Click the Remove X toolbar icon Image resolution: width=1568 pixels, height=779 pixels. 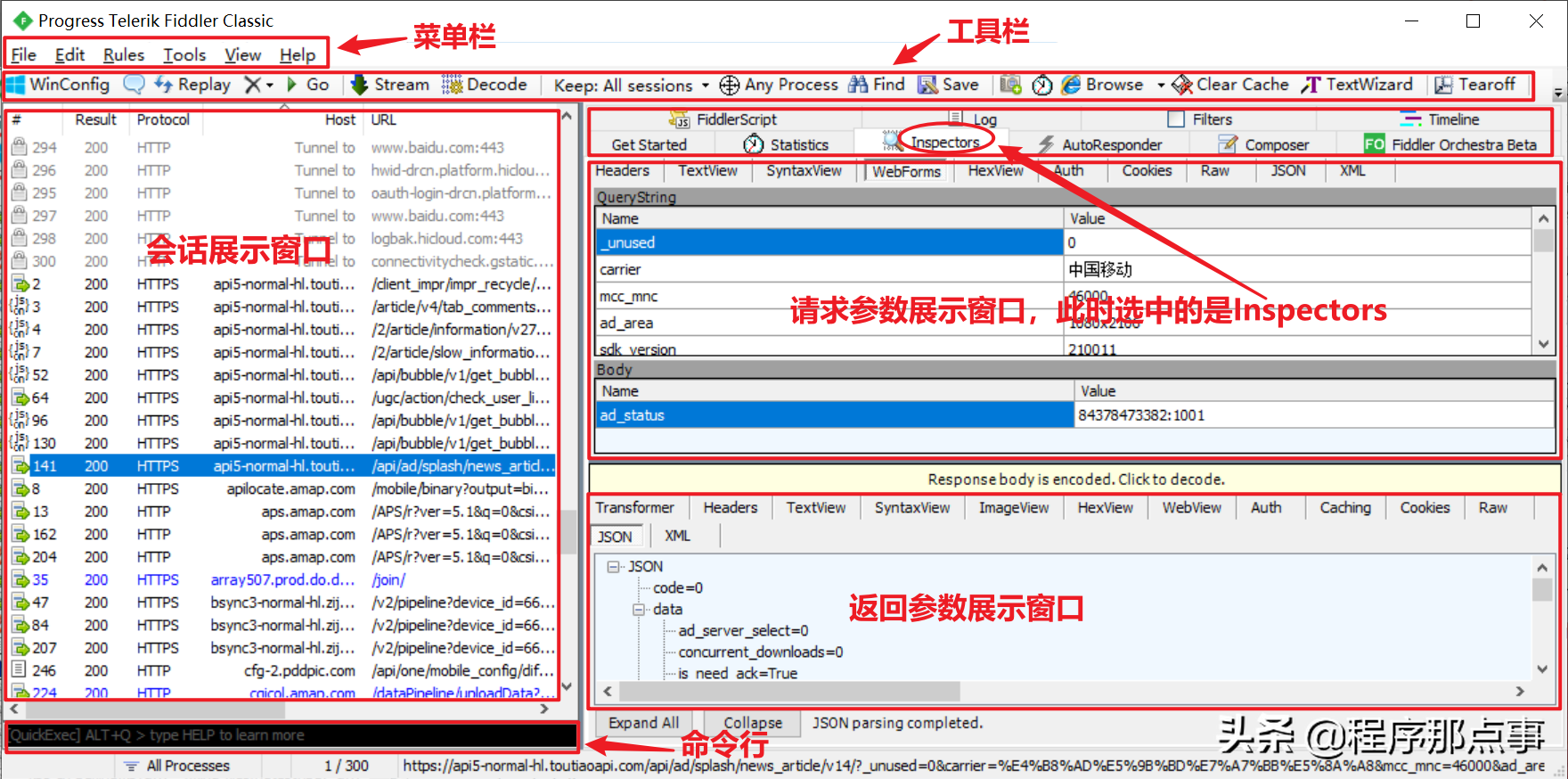coord(253,85)
